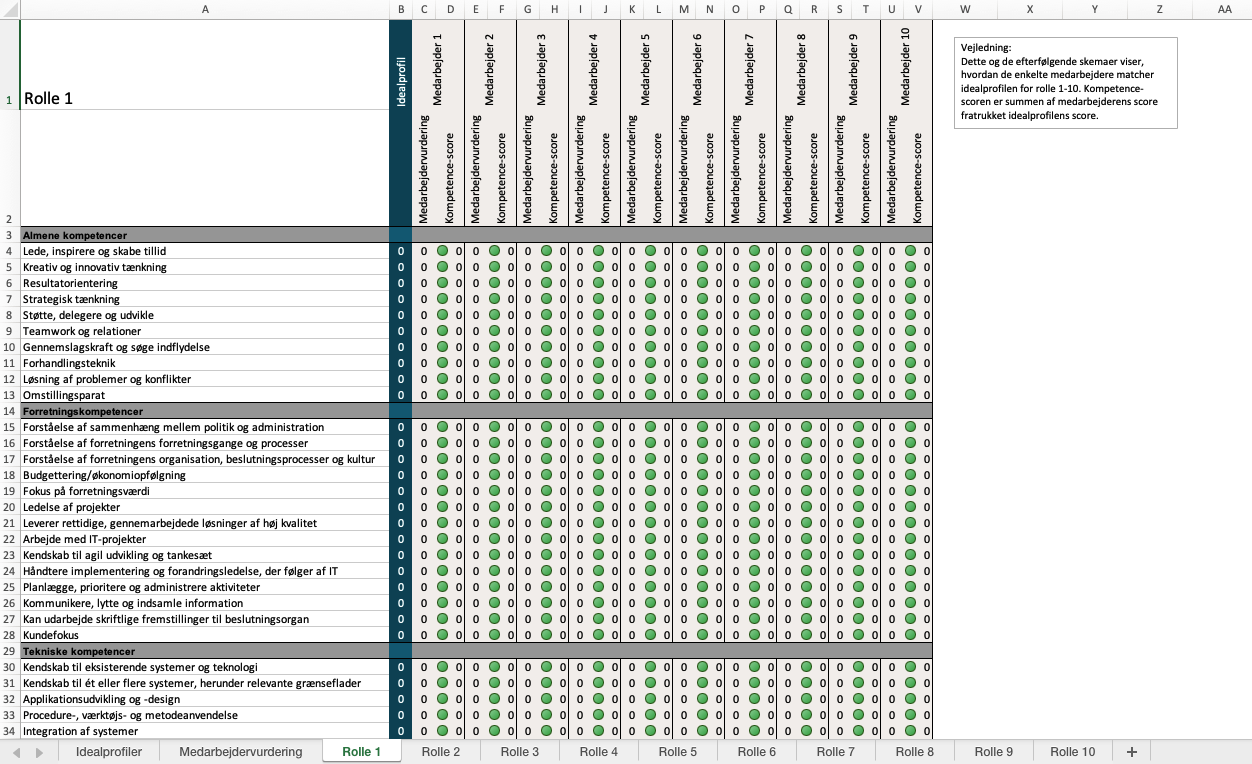Image resolution: width=1252 pixels, height=764 pixels.
Task: Click the Idealprofil header cell
Action: (x=401, y=122)
